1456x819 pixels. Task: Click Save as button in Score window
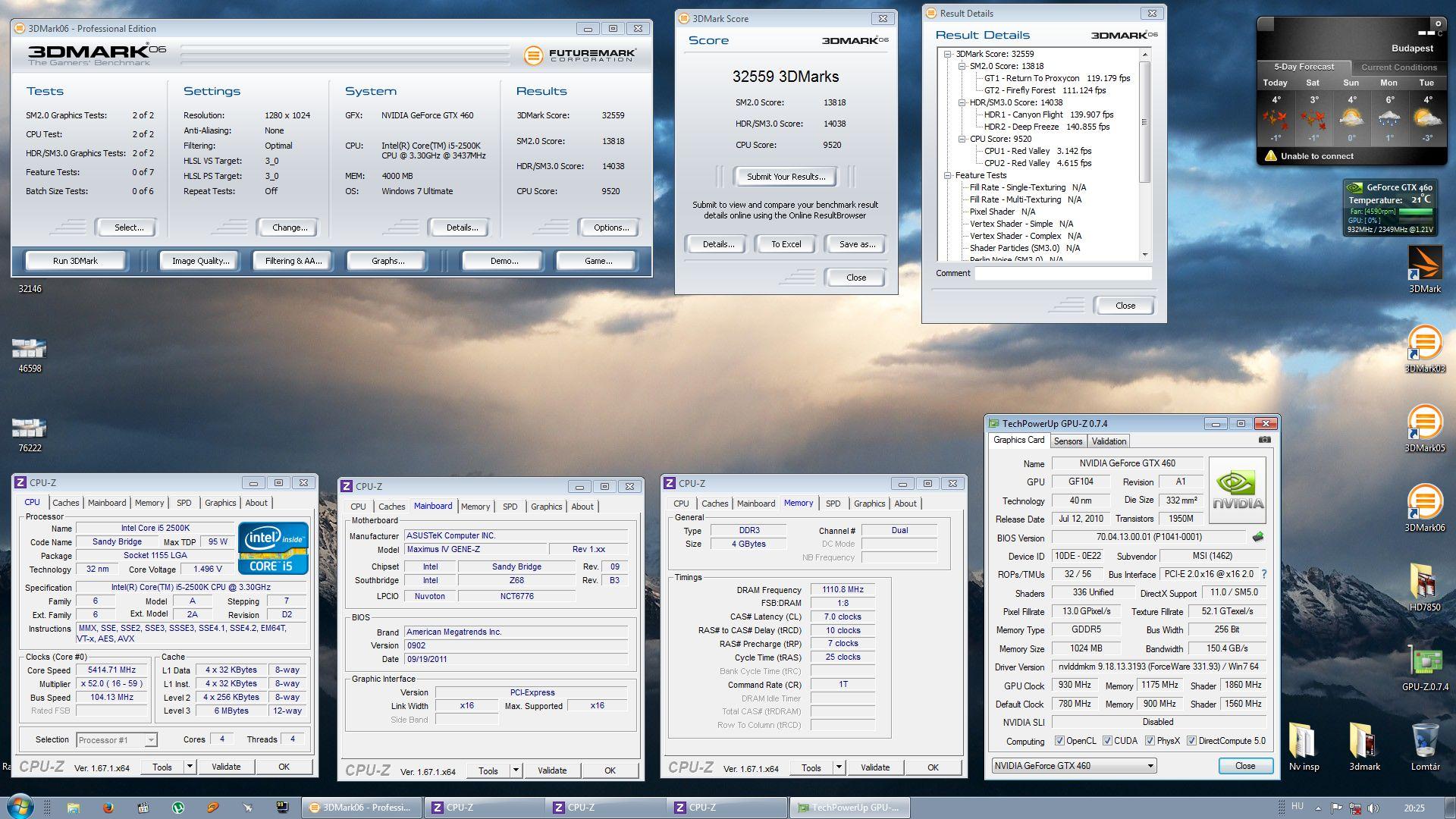[x=857, y=244]
